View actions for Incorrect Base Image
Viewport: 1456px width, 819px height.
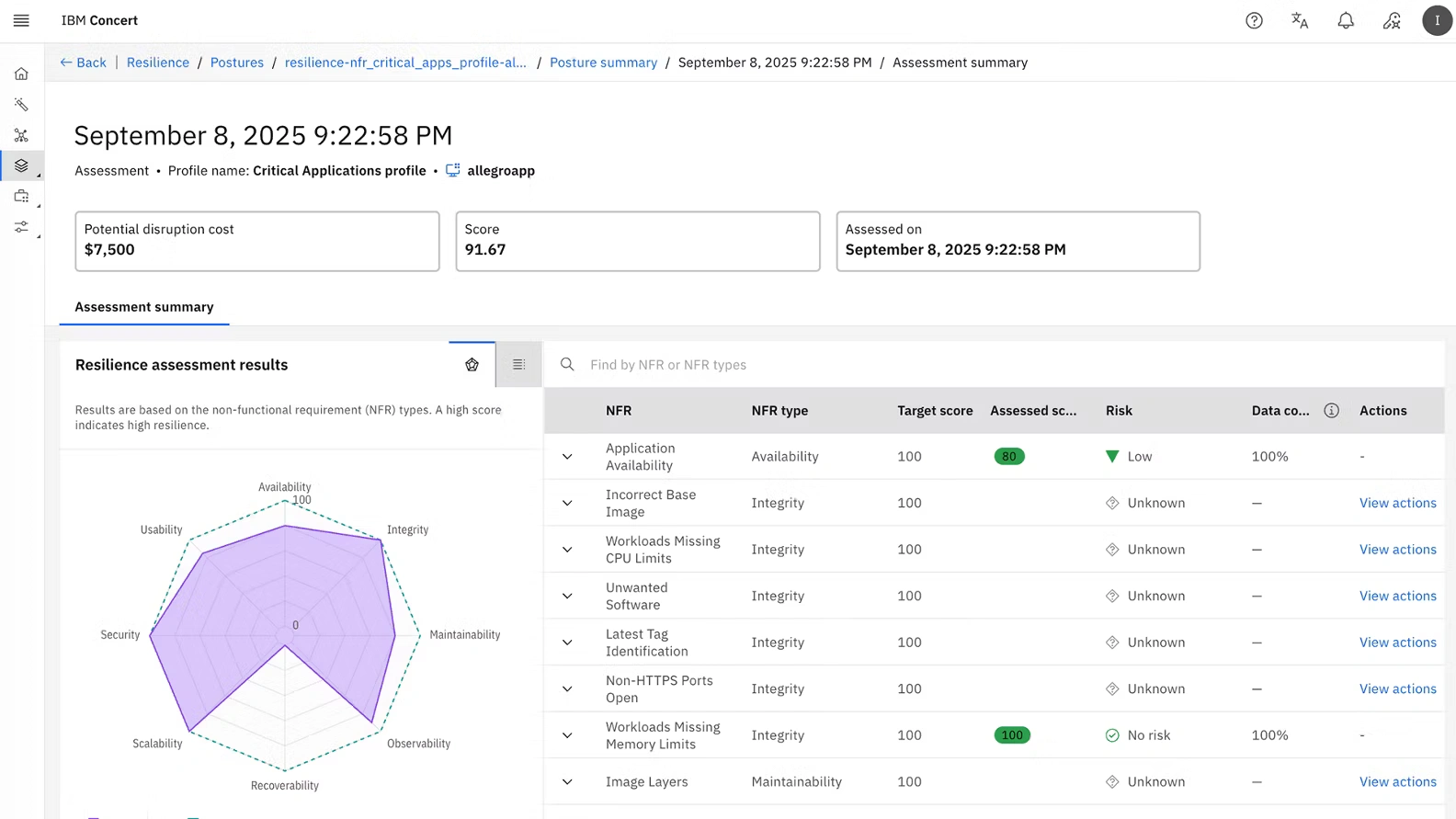point(1397,503)
